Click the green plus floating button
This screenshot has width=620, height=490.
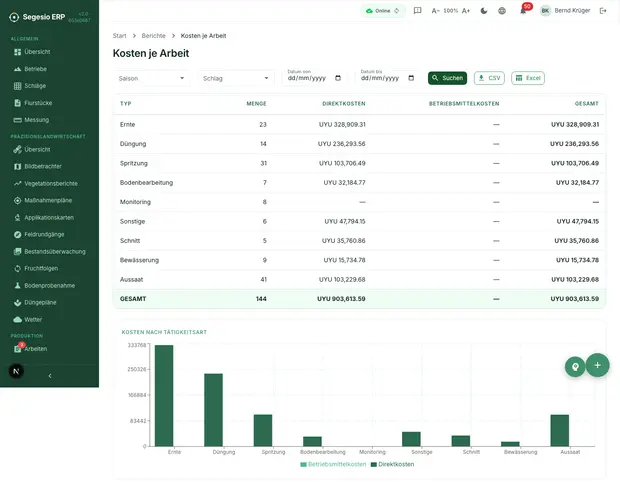[597, 365]
